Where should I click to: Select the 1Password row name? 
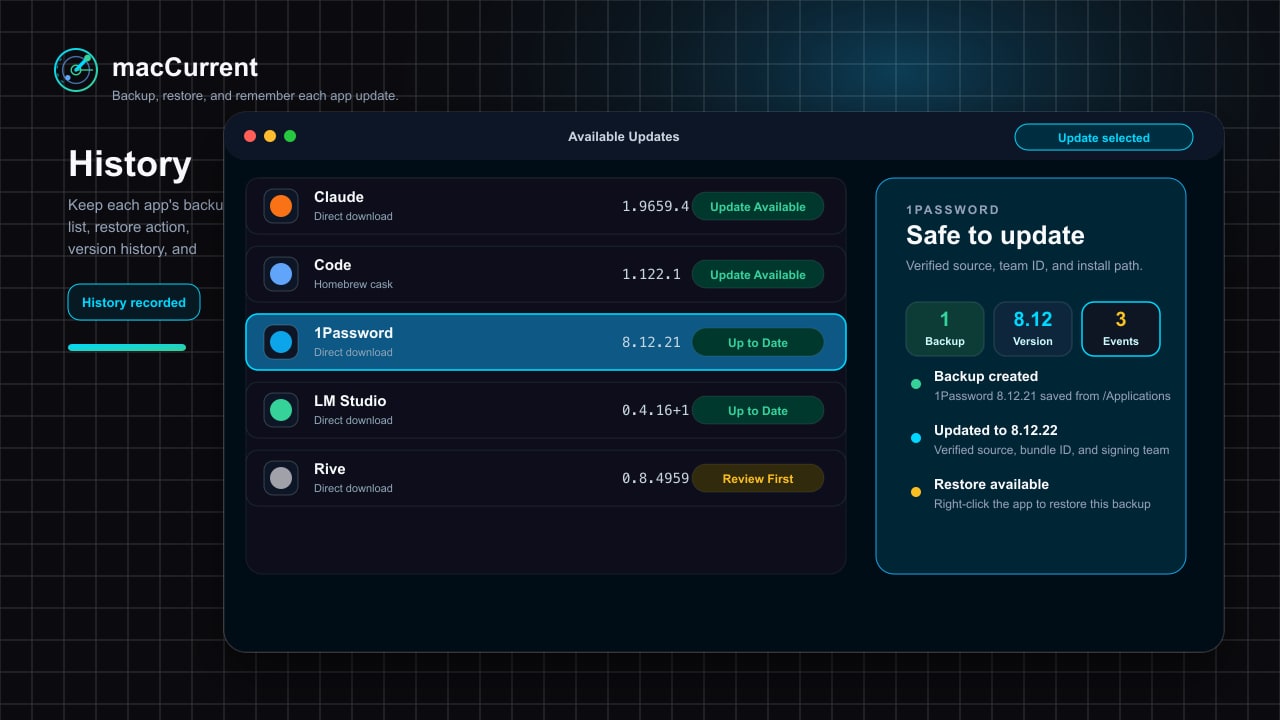353,333
